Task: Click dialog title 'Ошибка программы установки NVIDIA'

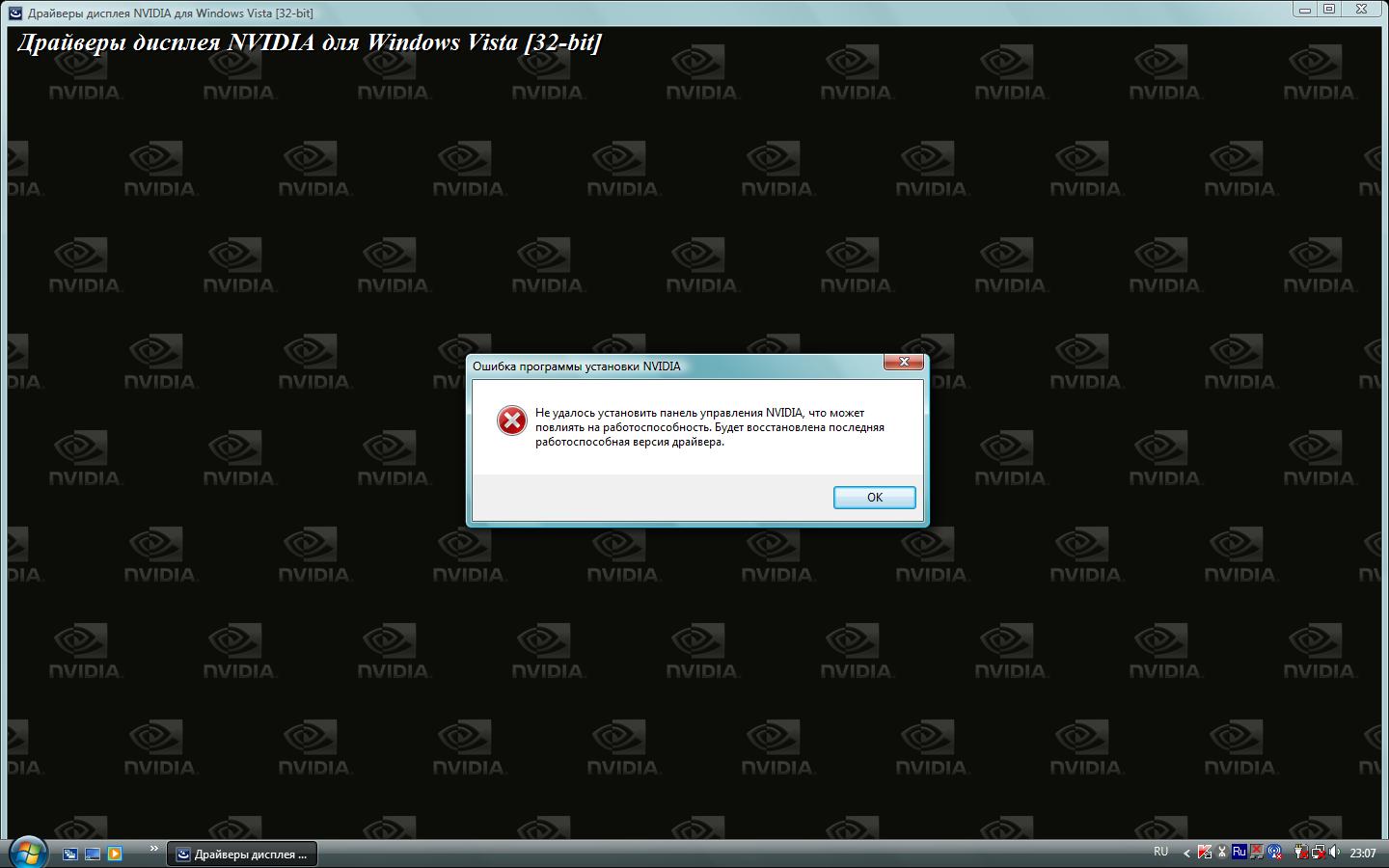Action: click(576, 366)
